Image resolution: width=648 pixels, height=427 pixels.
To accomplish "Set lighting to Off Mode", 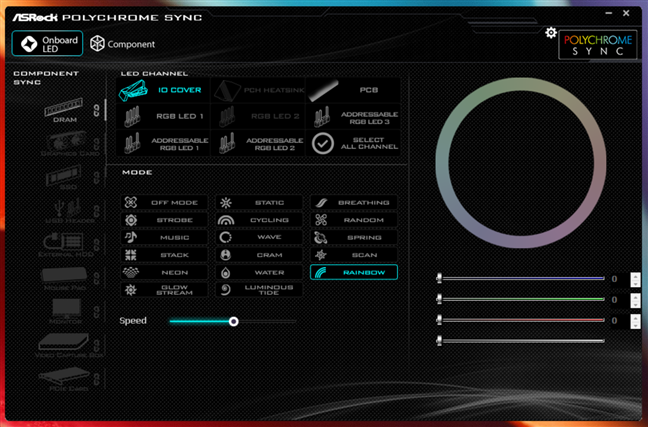I will (x=165, y=203).
